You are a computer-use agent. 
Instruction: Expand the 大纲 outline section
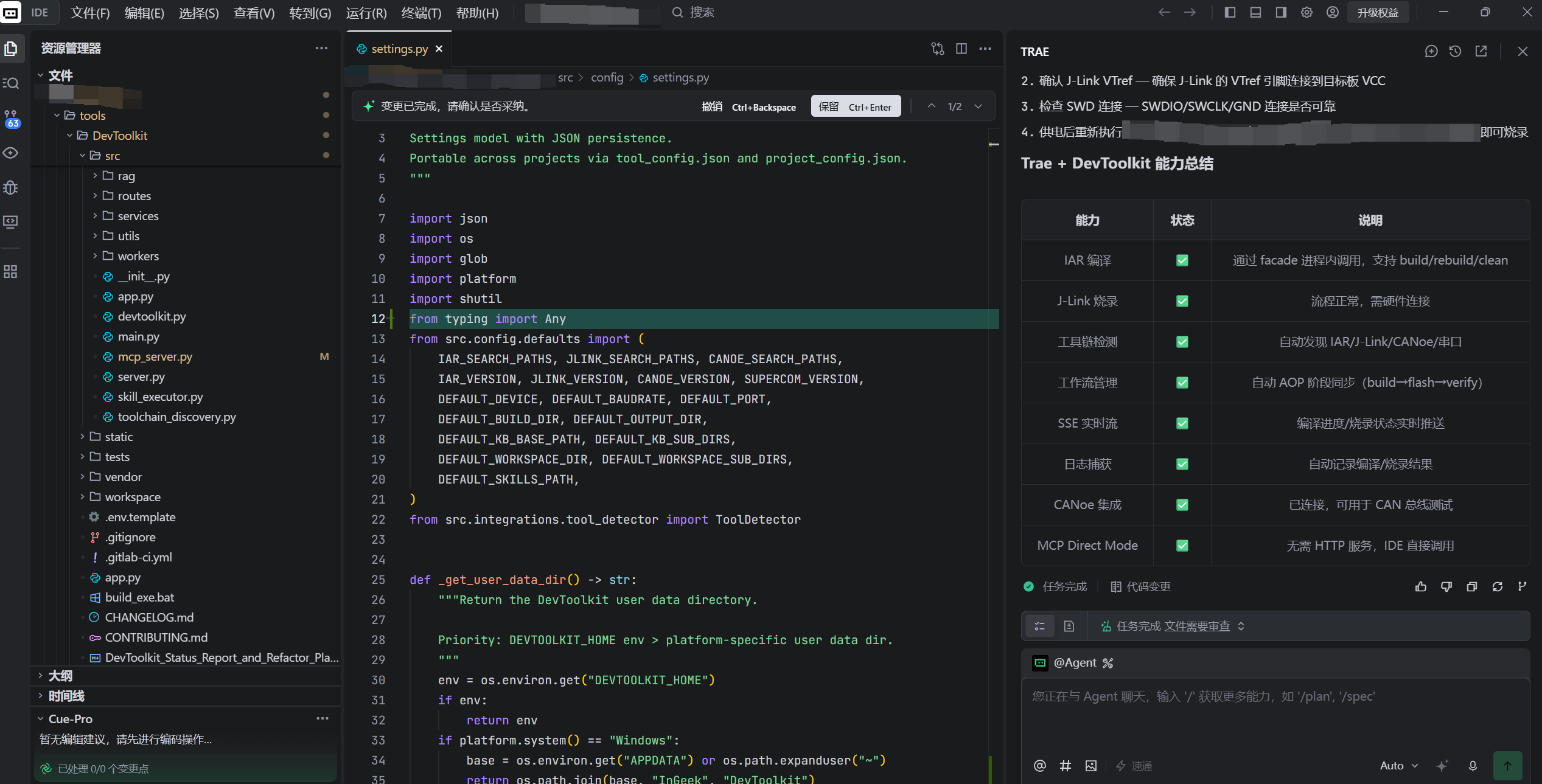point(60,676)
